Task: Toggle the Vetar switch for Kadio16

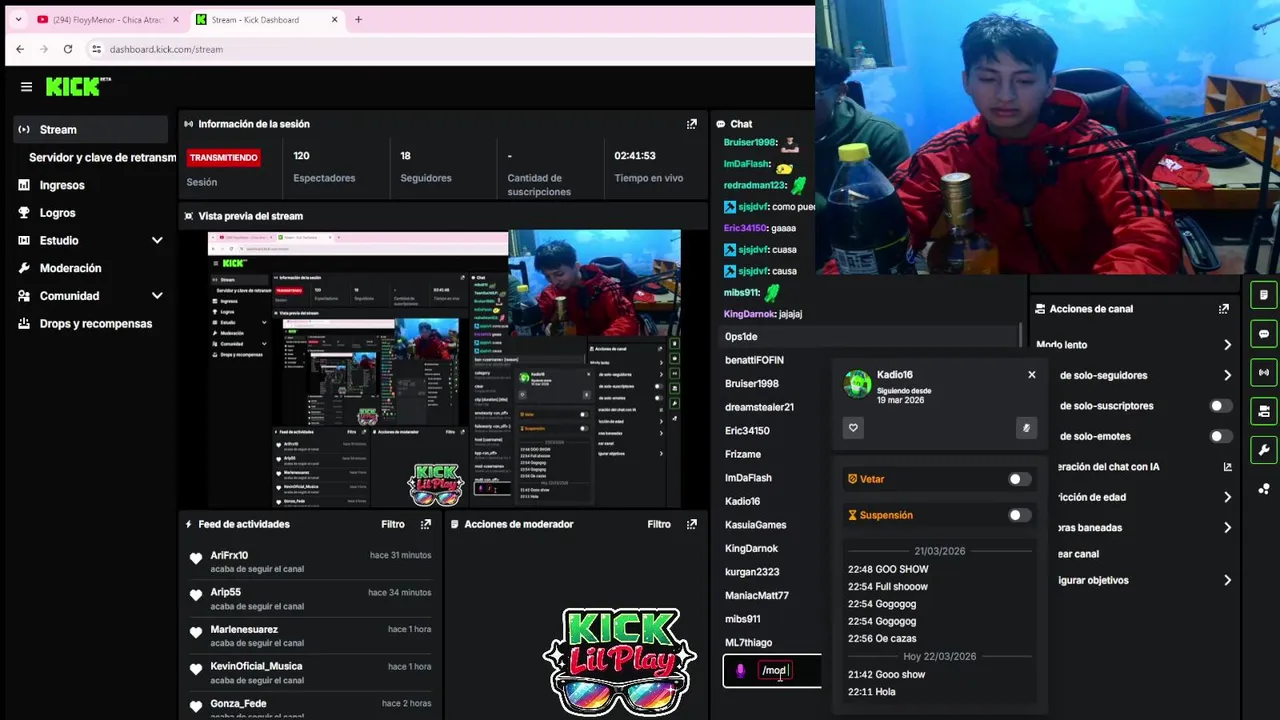Action: [1019, 479]
